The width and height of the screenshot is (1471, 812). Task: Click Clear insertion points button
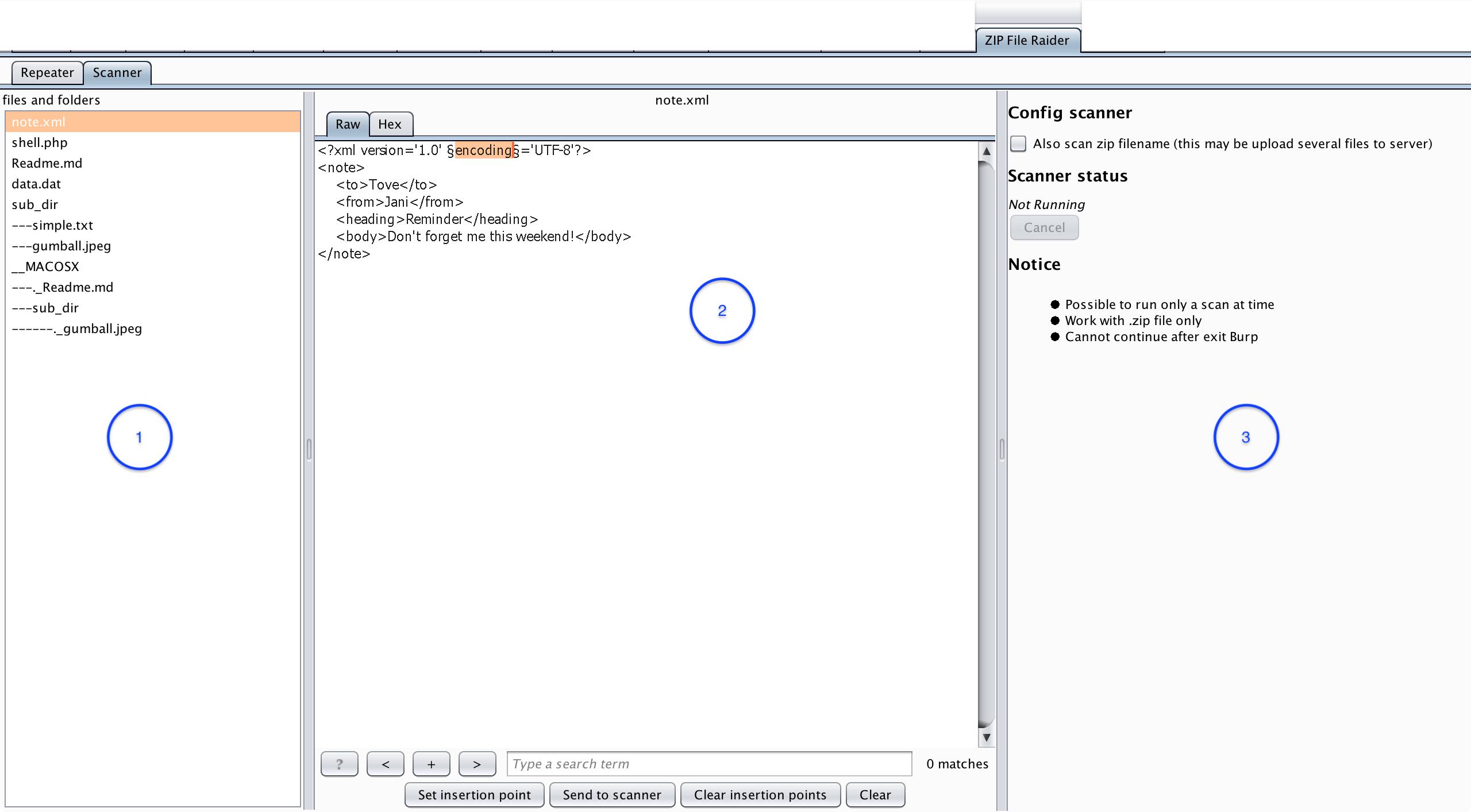[x=760, y=795]
